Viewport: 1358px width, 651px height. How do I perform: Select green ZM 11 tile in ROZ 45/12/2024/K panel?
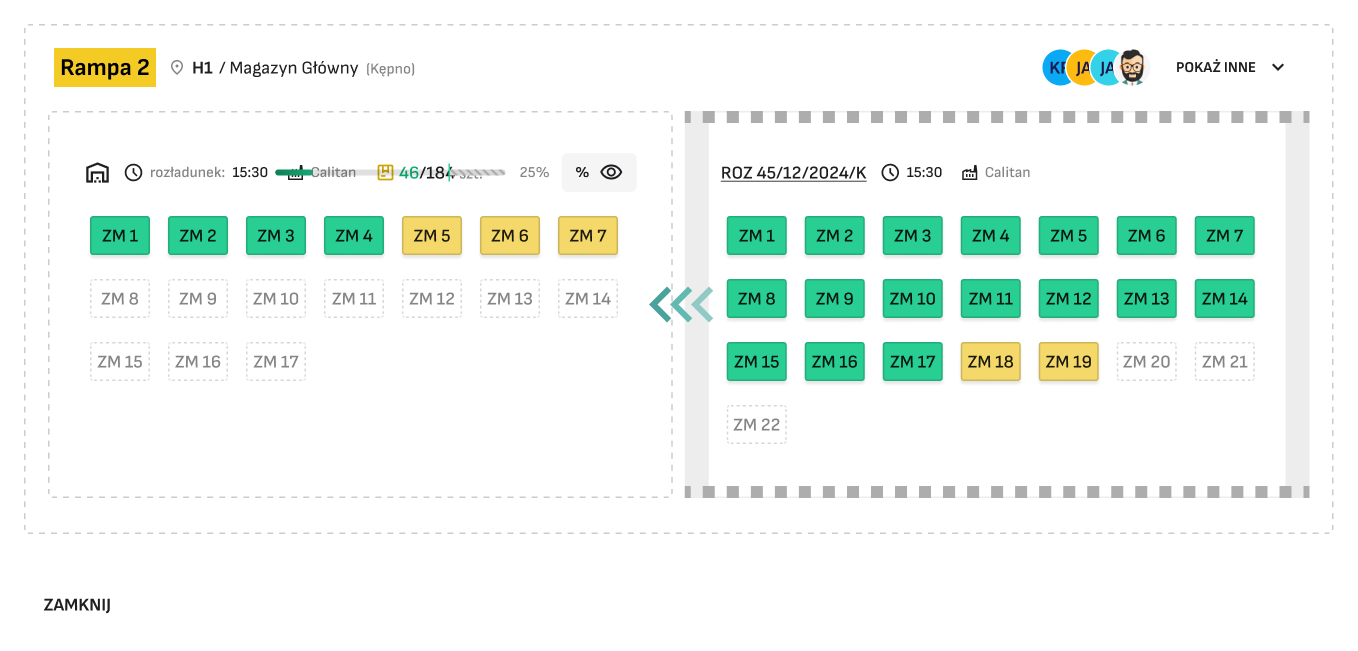pos(991,298)
